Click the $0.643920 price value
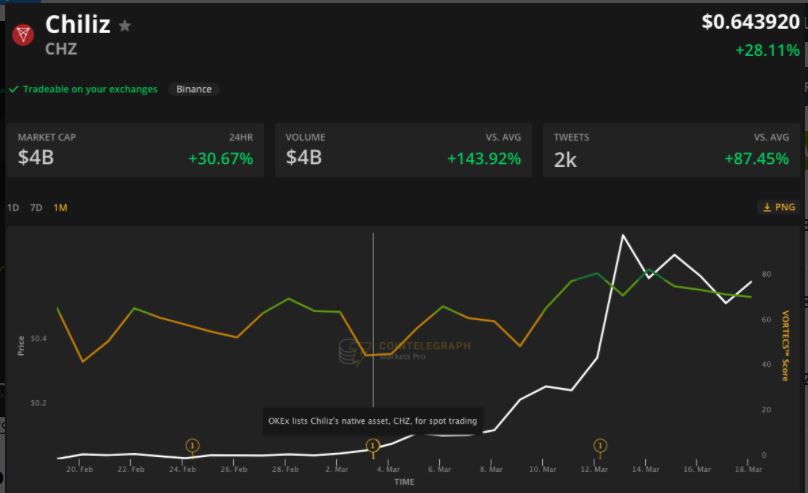The width and height of the screenshot is (808, 493). tap(750, 22)
